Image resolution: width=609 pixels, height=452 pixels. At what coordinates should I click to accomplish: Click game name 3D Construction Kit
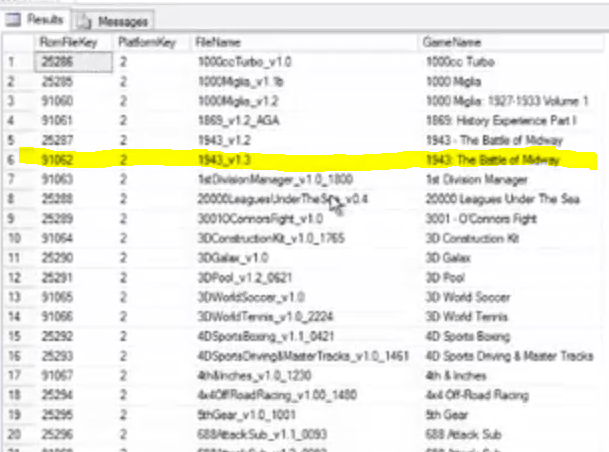[472, 238]
